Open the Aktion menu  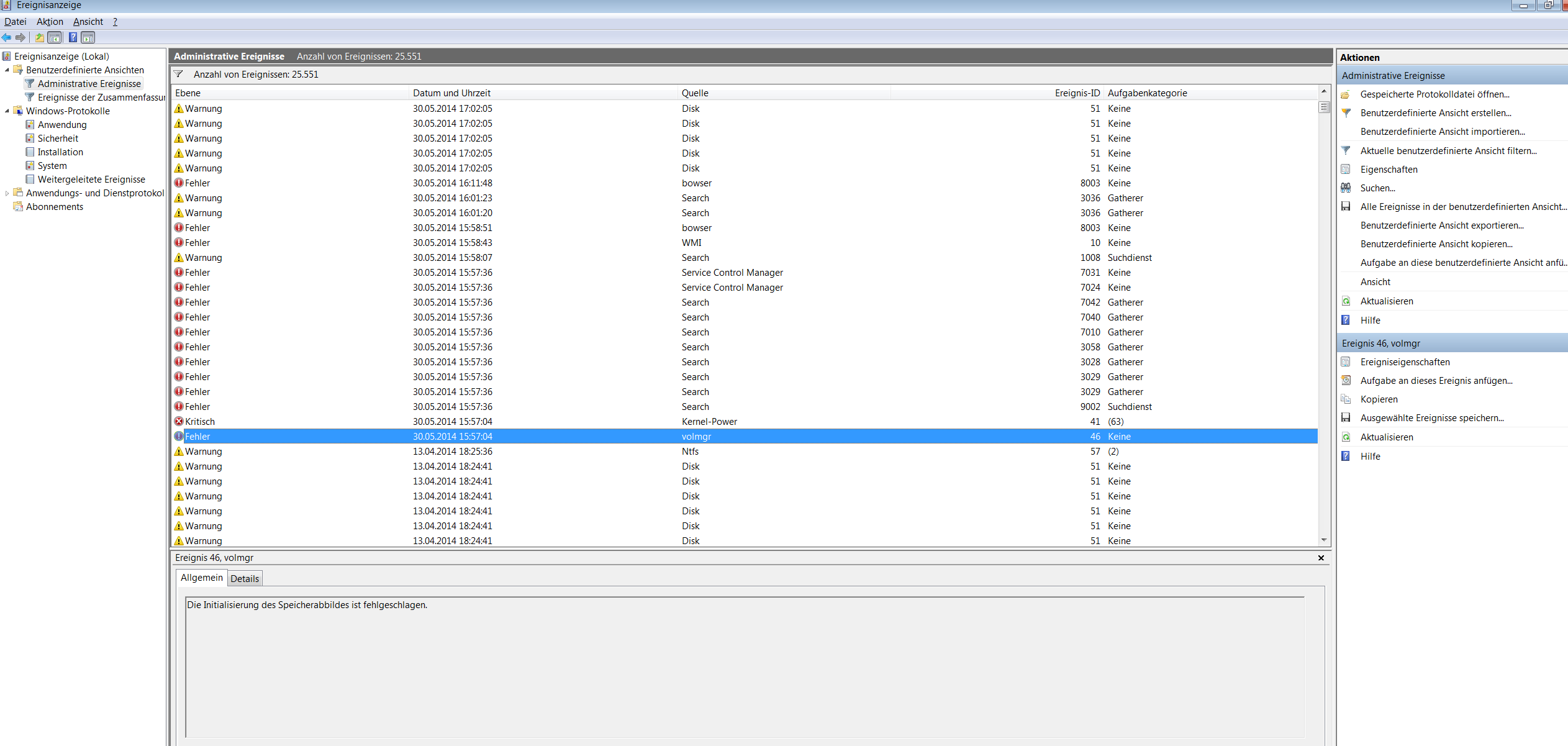pos(50,22)
